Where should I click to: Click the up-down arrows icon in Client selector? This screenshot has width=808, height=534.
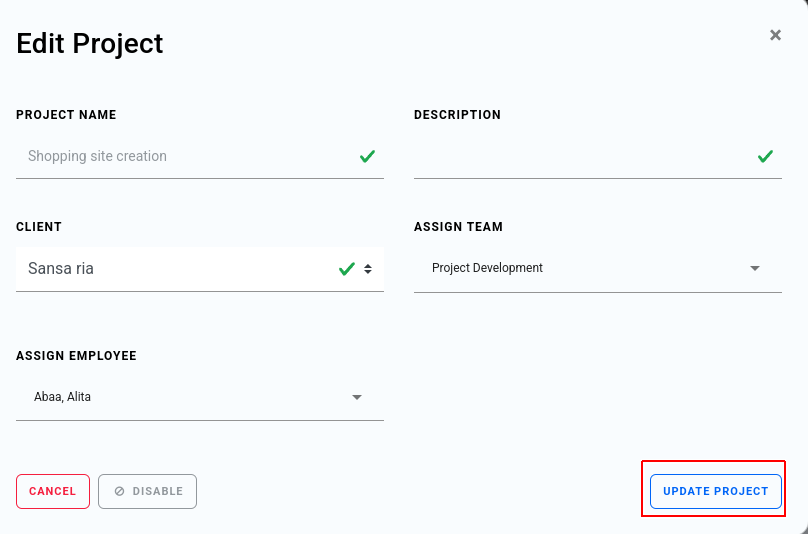click(368, 269)
